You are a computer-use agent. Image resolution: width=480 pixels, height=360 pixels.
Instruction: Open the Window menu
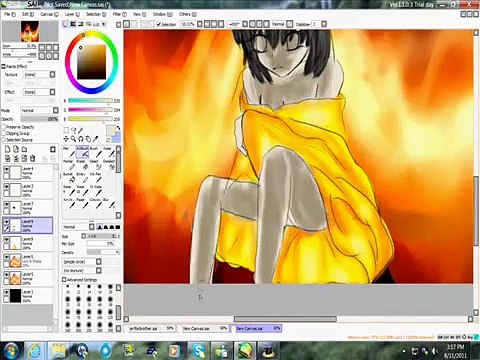click(x=162, y=14)
